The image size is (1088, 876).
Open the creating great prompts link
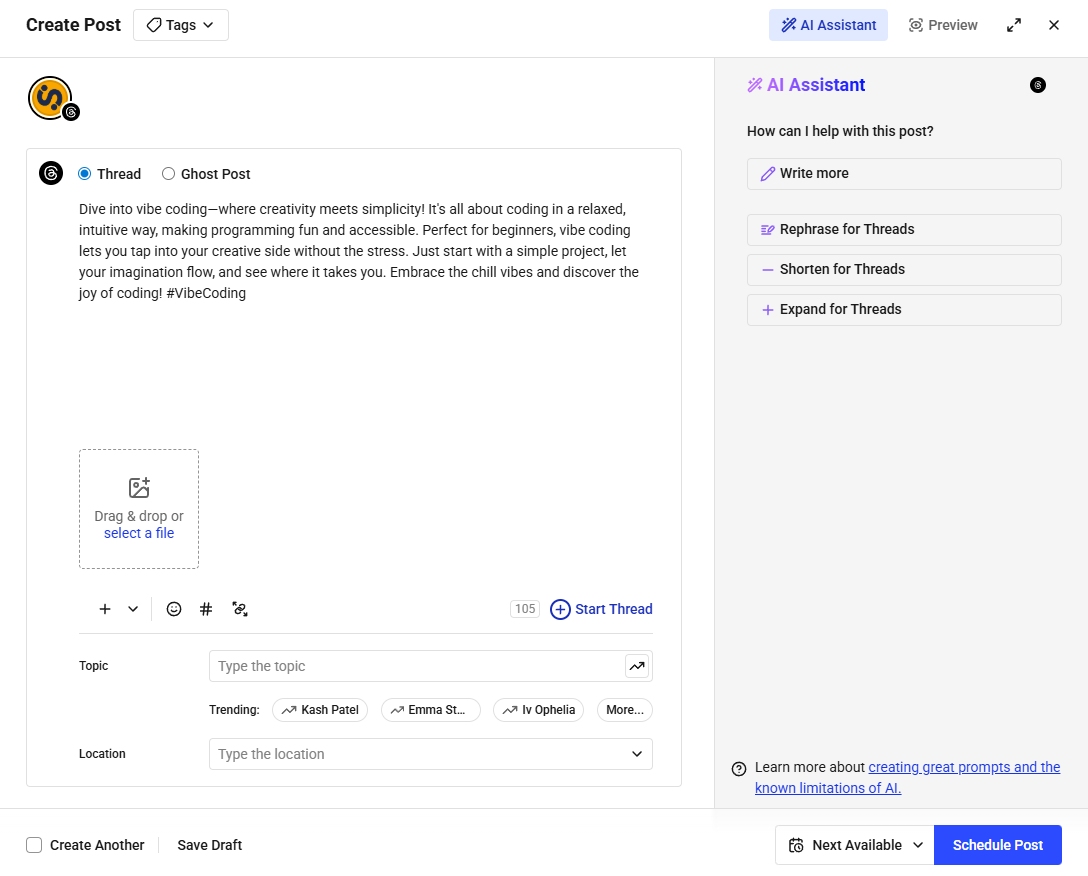(963, 767)
